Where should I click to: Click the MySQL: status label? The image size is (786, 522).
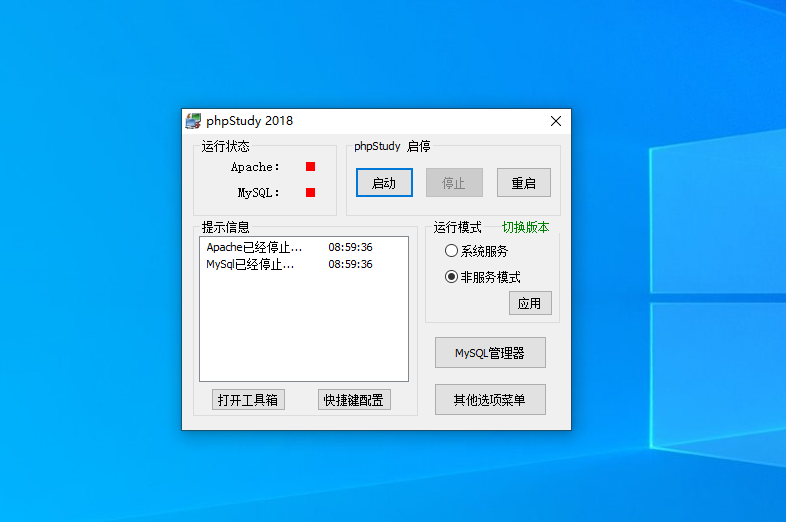[x=259, y=193]
